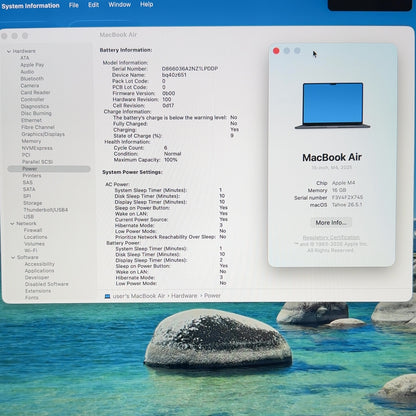Open the Help menu

coord(146,4)
